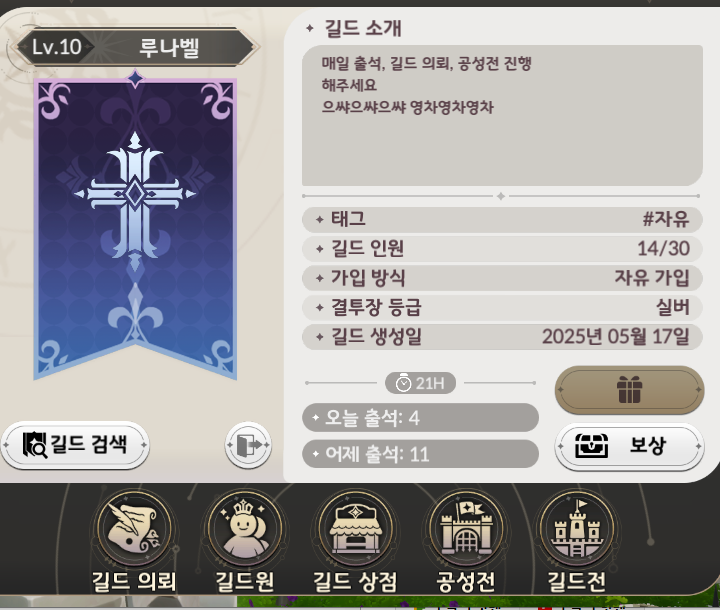Click the 21H timer badge
The width and height of the screenshot is (720, 610).
420,383
